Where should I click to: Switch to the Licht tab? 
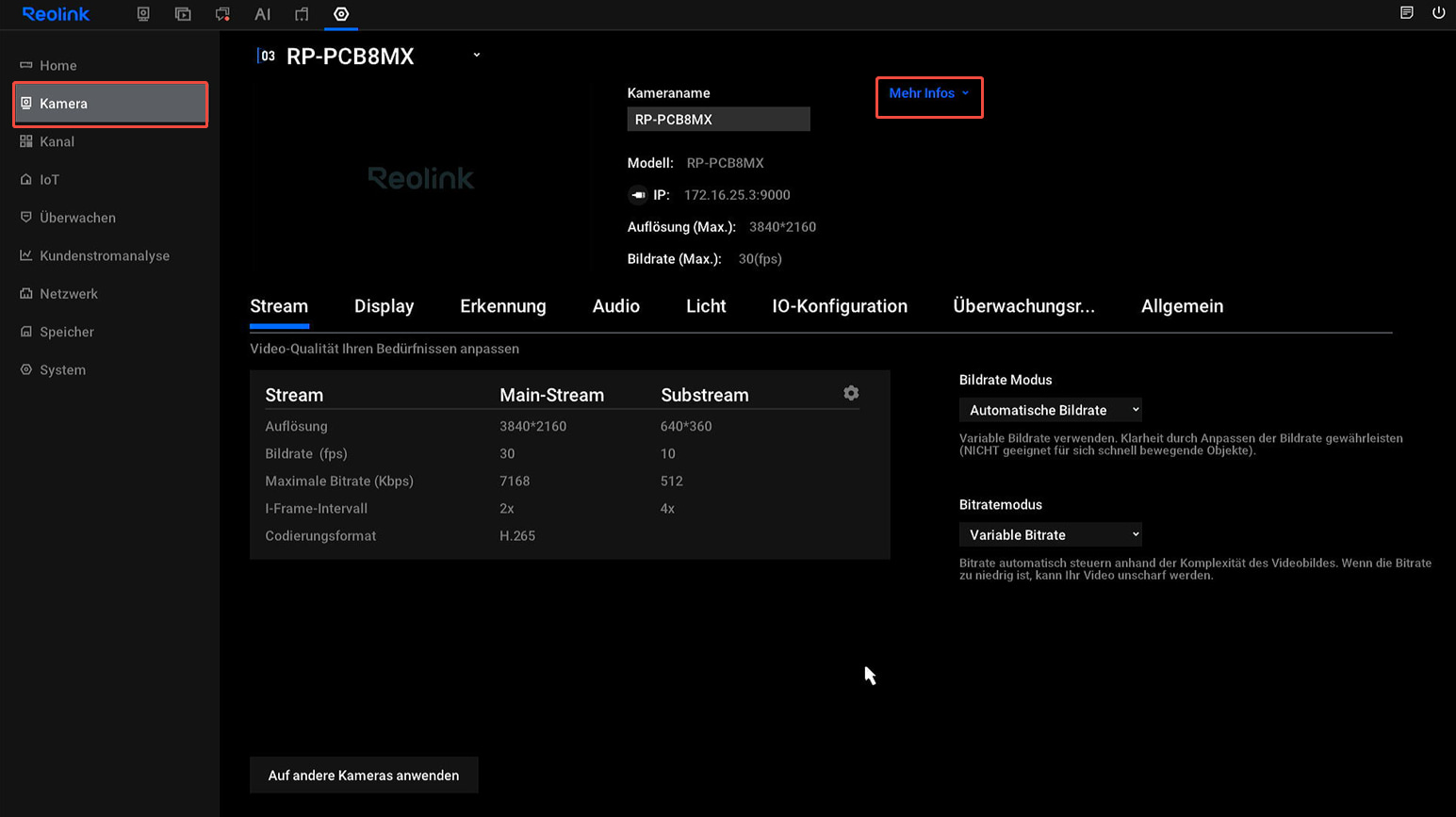(706, 306)
